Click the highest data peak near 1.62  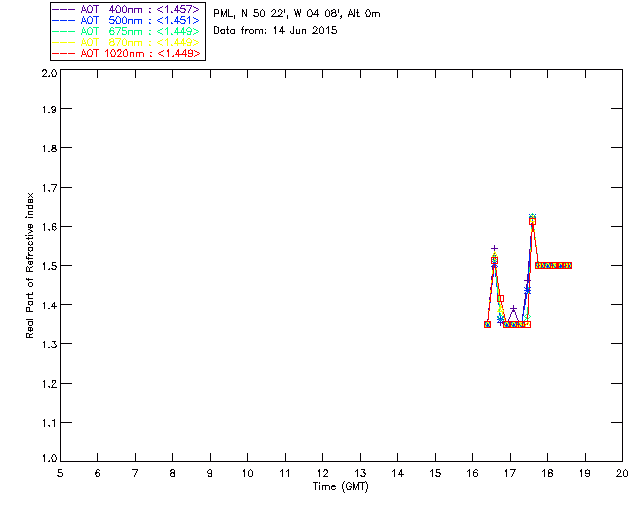pyautogui.click(x=532, y=218)
